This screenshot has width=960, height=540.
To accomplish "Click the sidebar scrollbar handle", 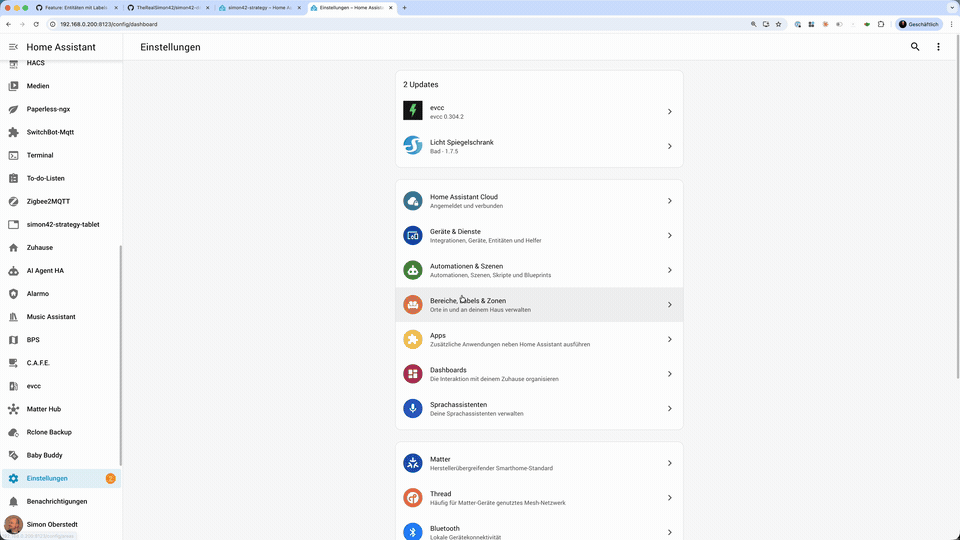I will click(121, 355).
